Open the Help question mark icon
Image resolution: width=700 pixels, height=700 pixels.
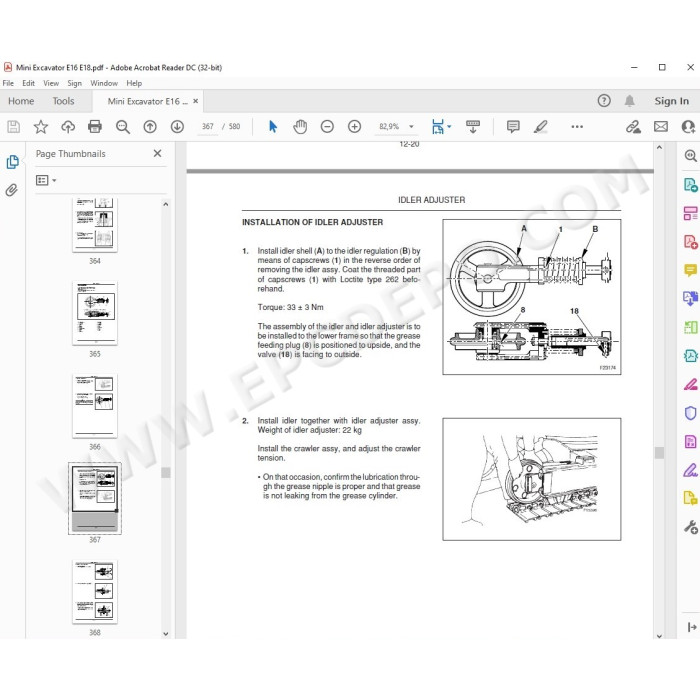click(604, 101)
